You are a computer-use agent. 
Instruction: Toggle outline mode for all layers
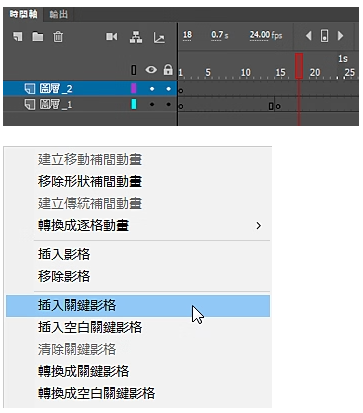pos(134,70)
